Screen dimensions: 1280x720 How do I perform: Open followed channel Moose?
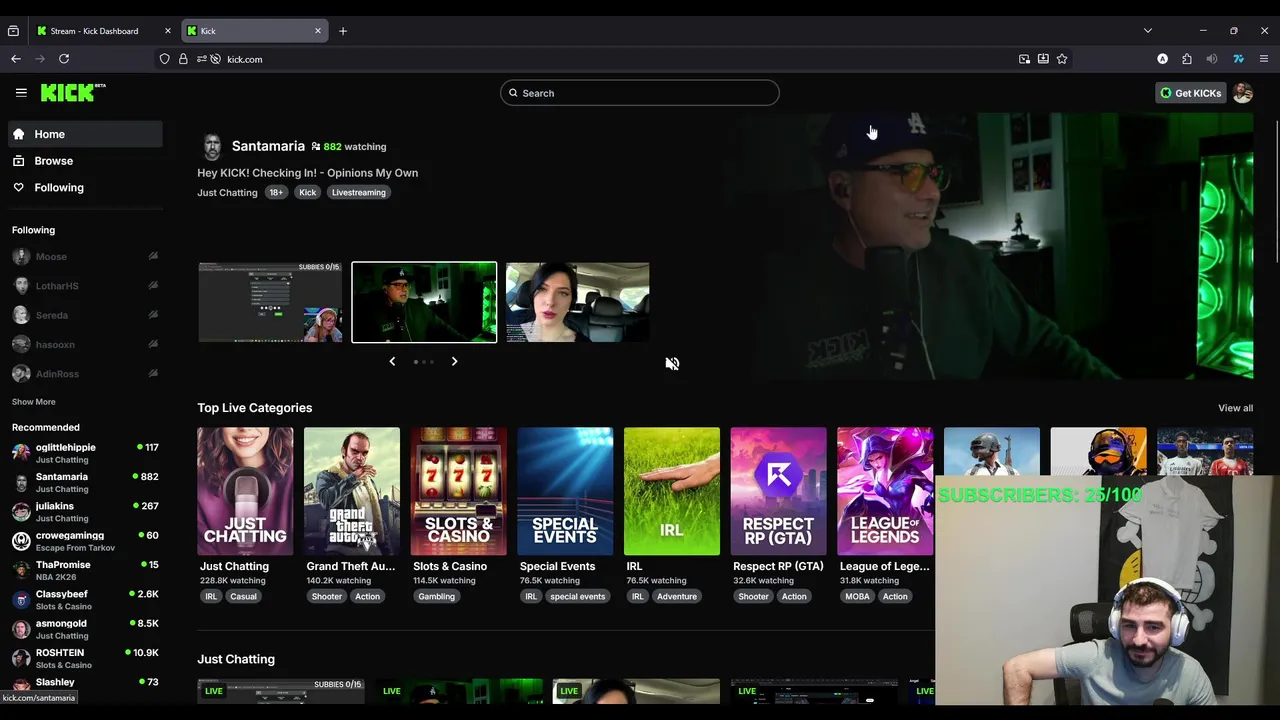point(85,256)
